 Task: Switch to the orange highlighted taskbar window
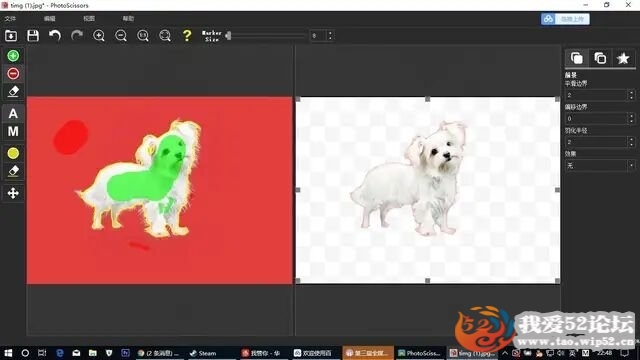tap(368, 353)
